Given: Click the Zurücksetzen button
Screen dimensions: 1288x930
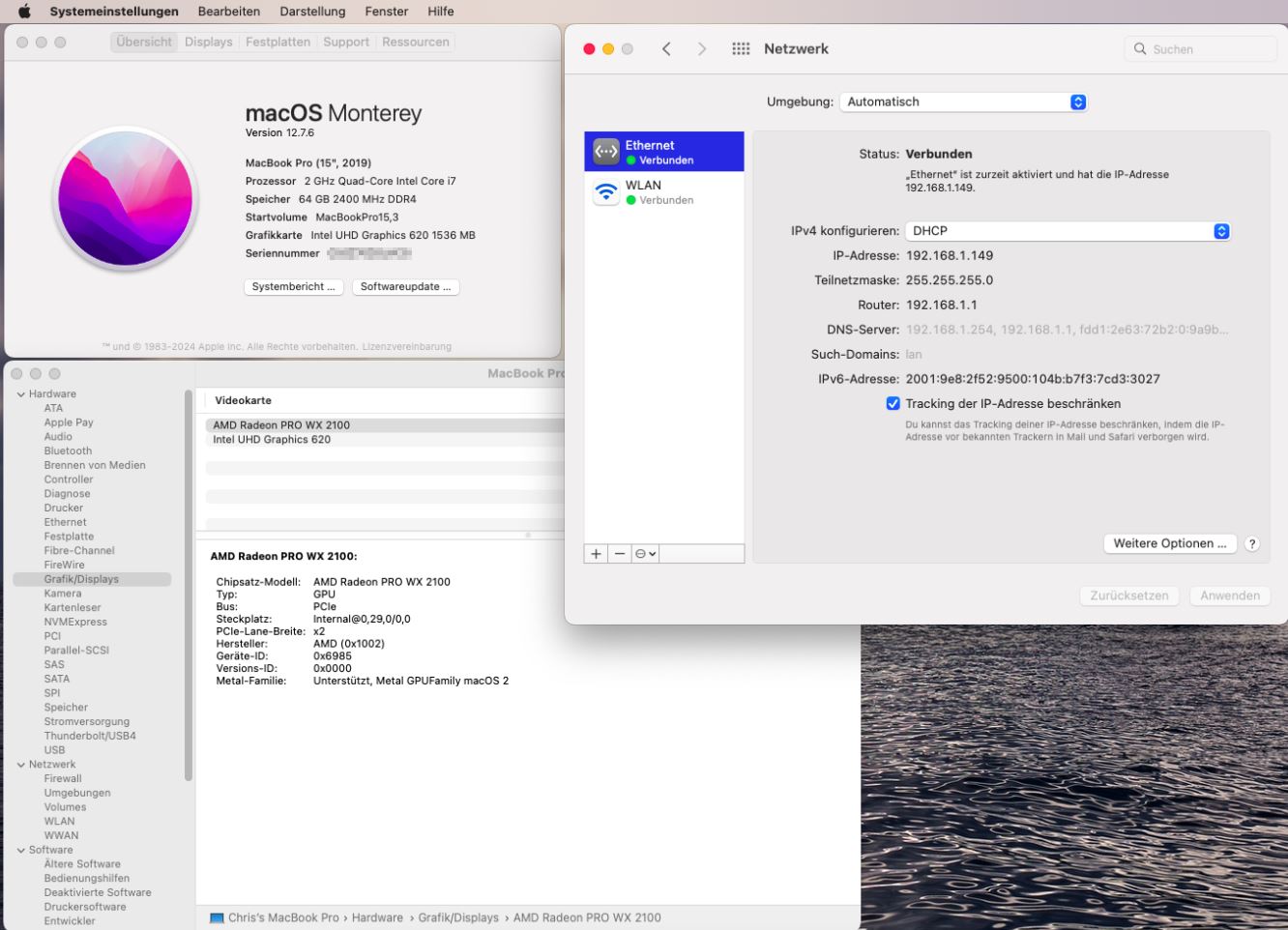Looking at the screenshot, I should (1129, 596).
